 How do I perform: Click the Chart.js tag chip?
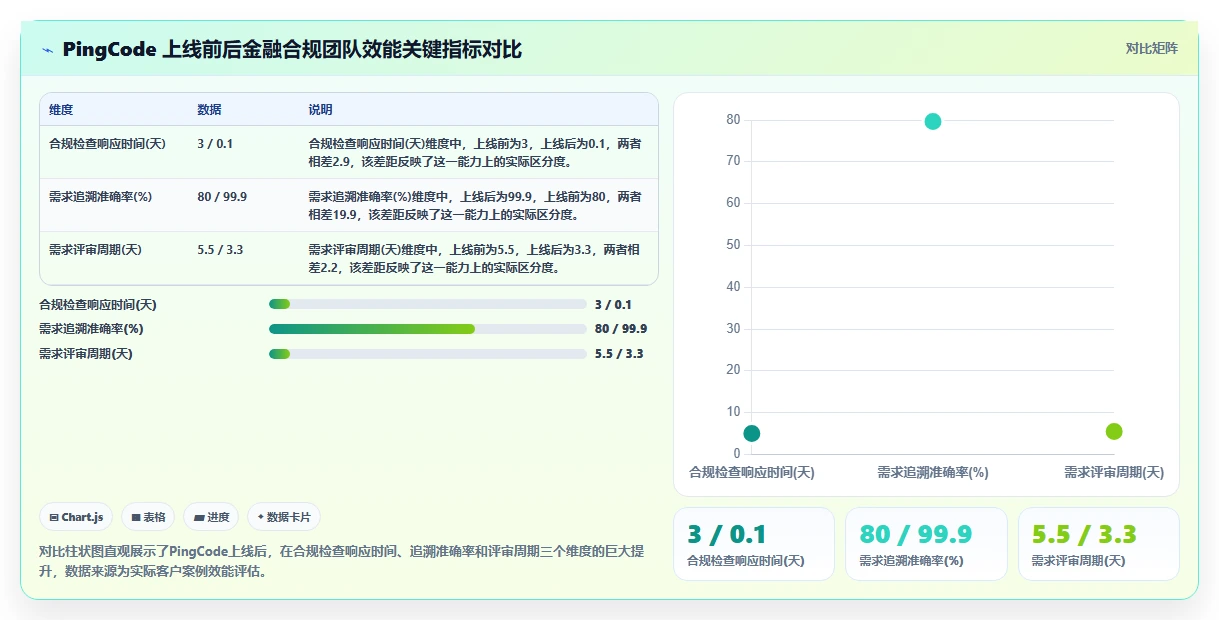[x=76, y=517]
